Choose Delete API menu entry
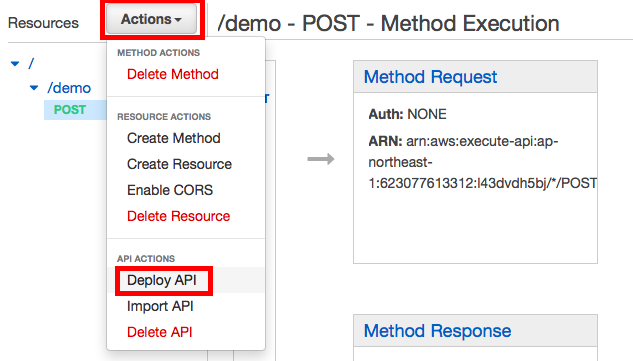The width and height of the screenshot is (633, 361). tap(159, 332)
